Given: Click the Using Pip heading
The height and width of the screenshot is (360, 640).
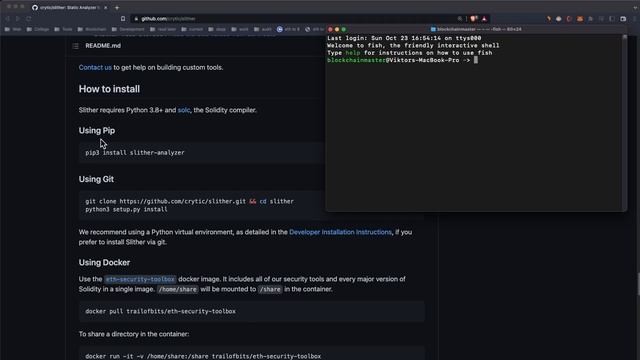Looking at the screenshot, I should click(97, 131).
